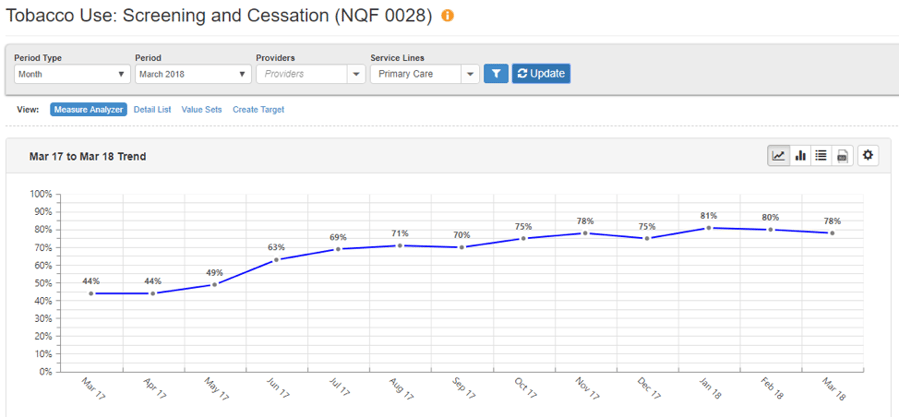Click the Feb 18 data point at 80%
Screen dimensions: 899x417
[771, 229]
